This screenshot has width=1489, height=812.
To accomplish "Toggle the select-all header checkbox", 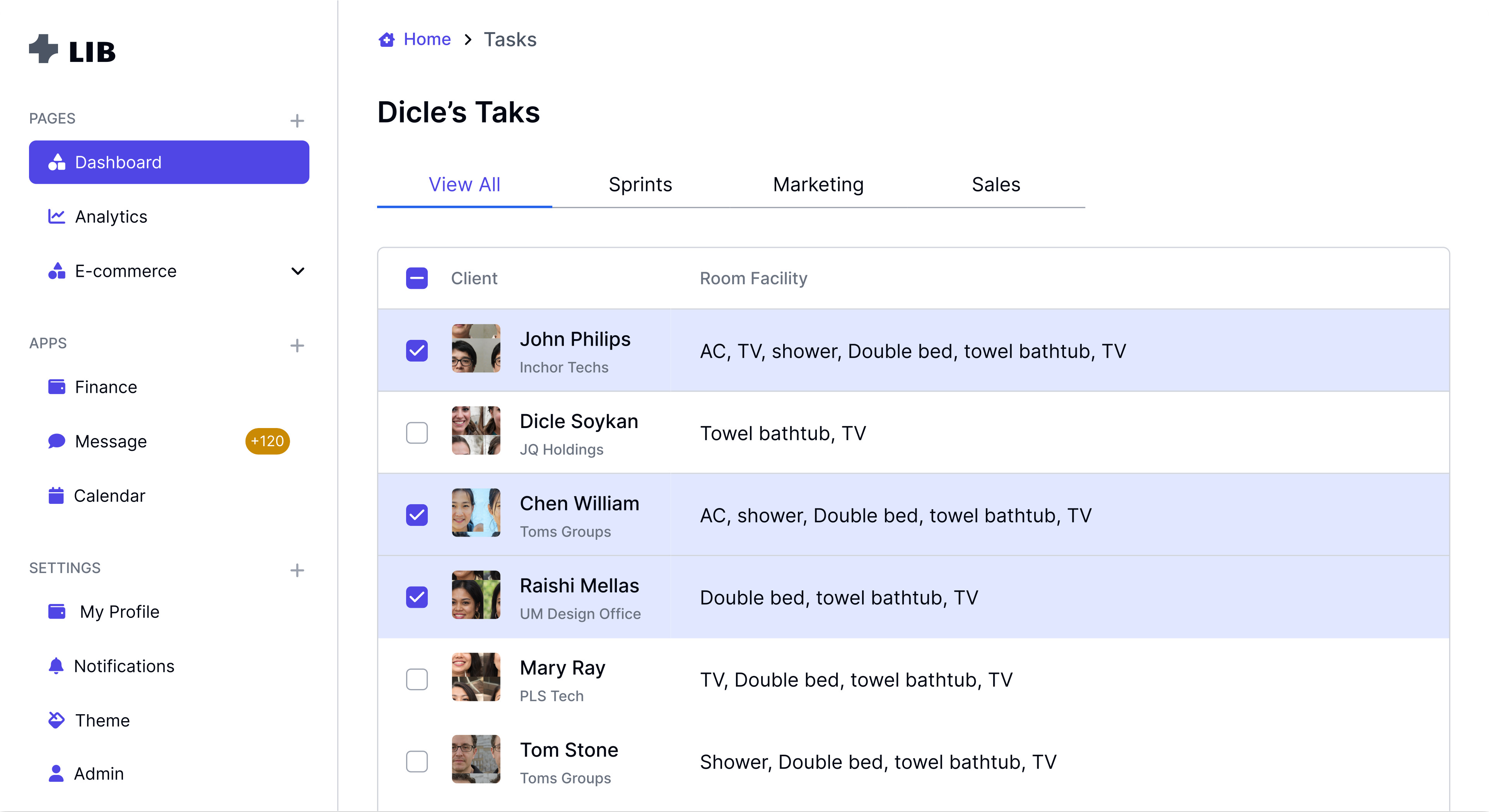I will click(417, 278).
